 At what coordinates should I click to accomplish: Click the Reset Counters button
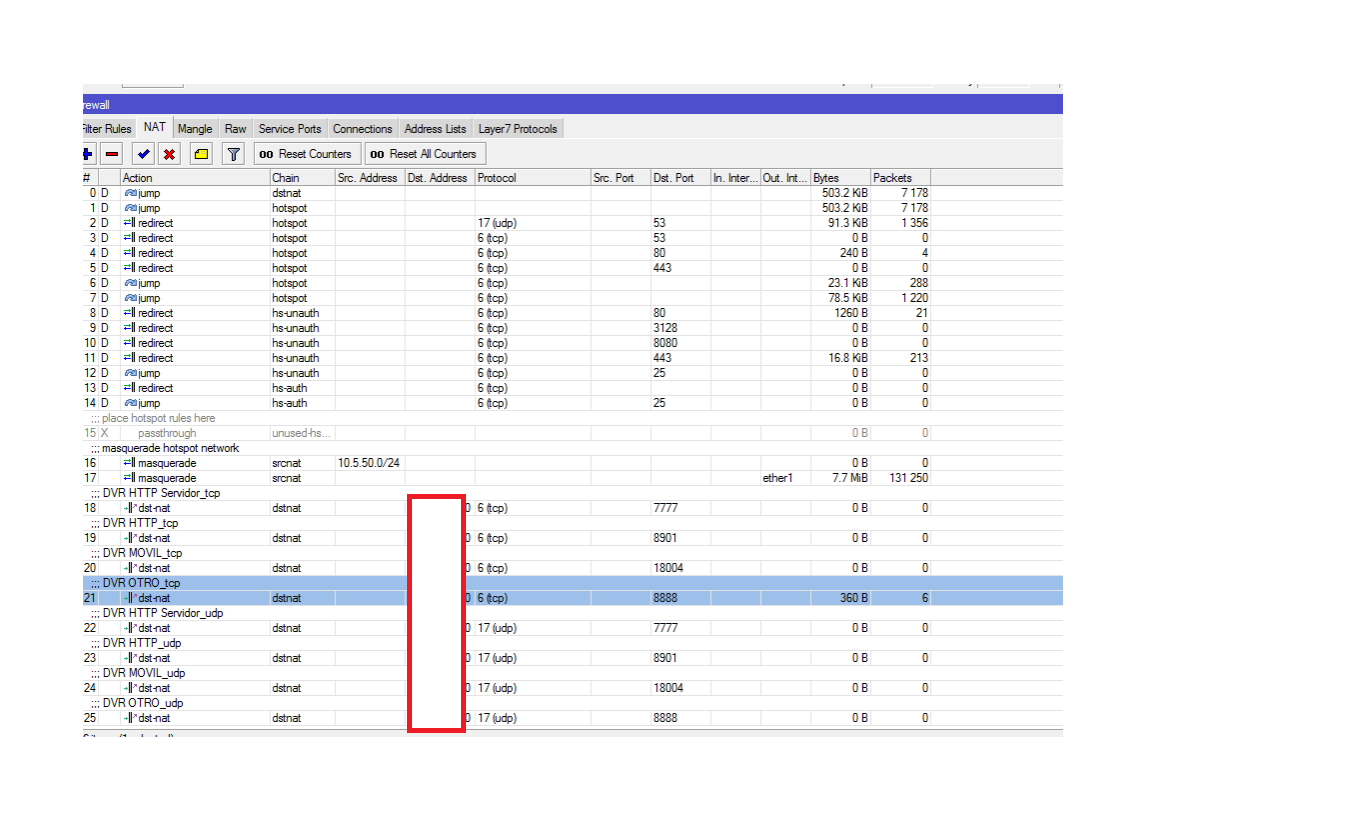pyautogui.click(x=307, y=154)
